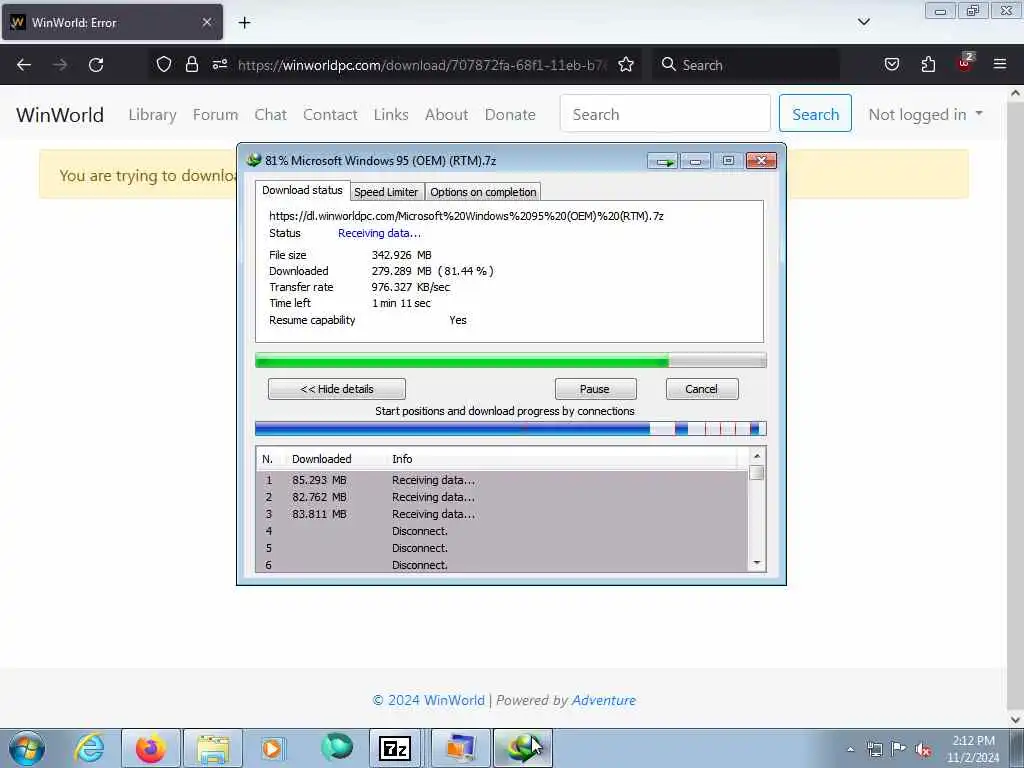Open the green globe taskbar application

pyautogui.click(x=337, y=747)
